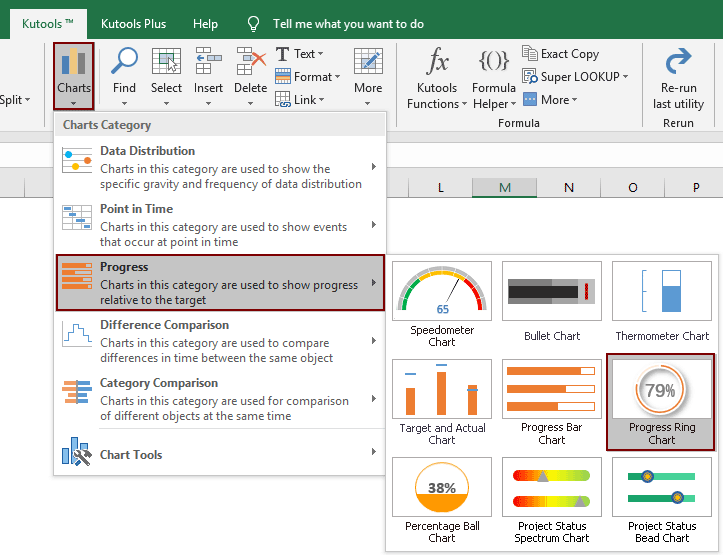Image resolution: width=723 pixels, height=555 pixels.
Task: Click the Delete ribbon icon
Action: 250,73
